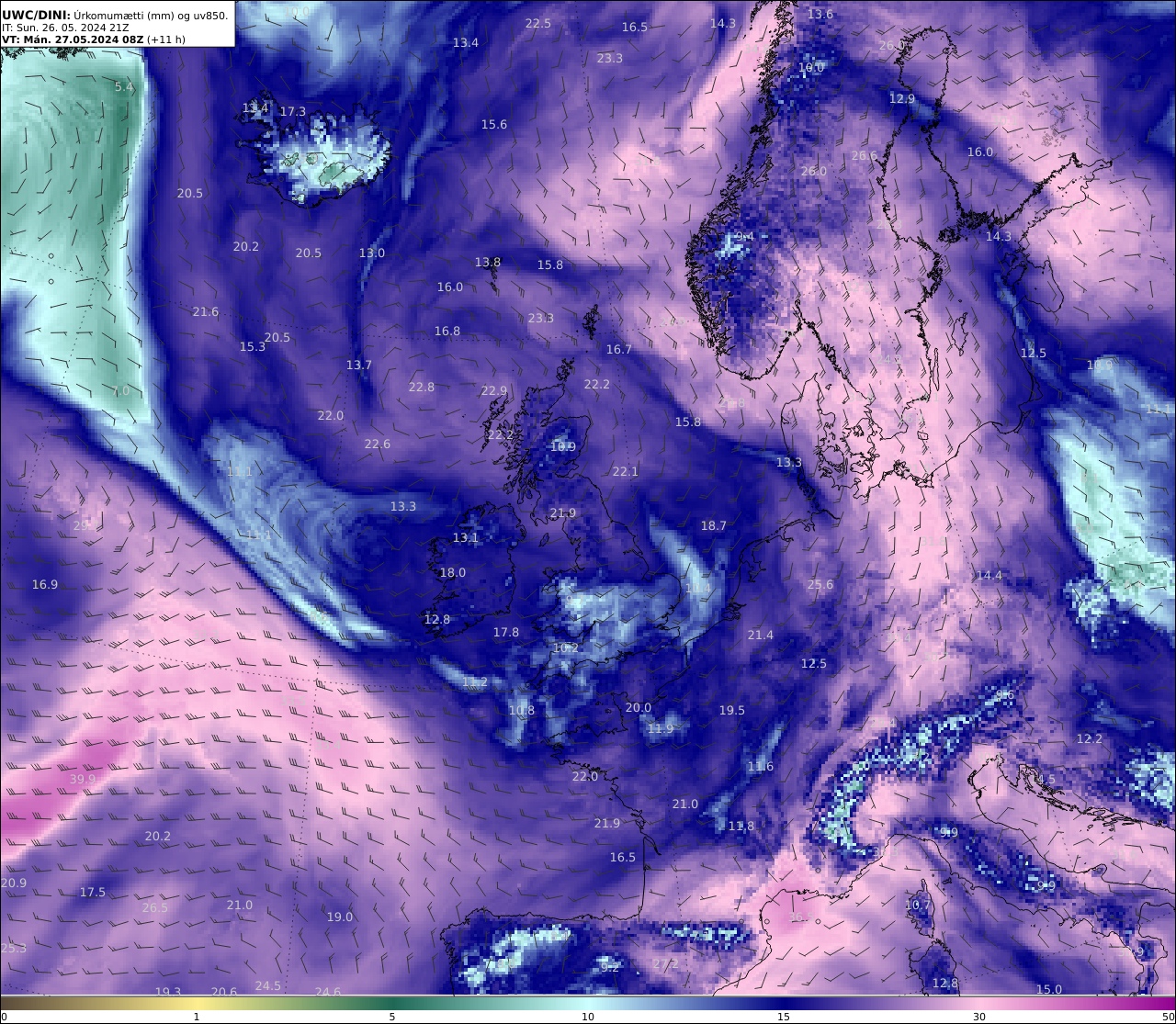Select the 12.9 value label
1176x1024 pixels.
click(x=902, y=98)
